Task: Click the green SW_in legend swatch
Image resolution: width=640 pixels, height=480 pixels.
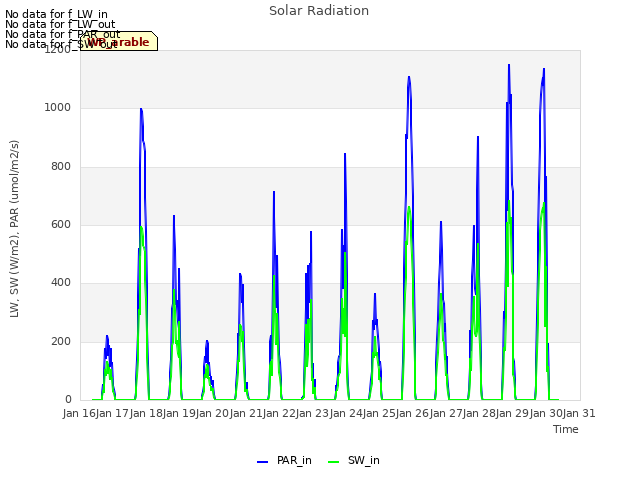Action: pyautogui.click(x=333, y=462)
